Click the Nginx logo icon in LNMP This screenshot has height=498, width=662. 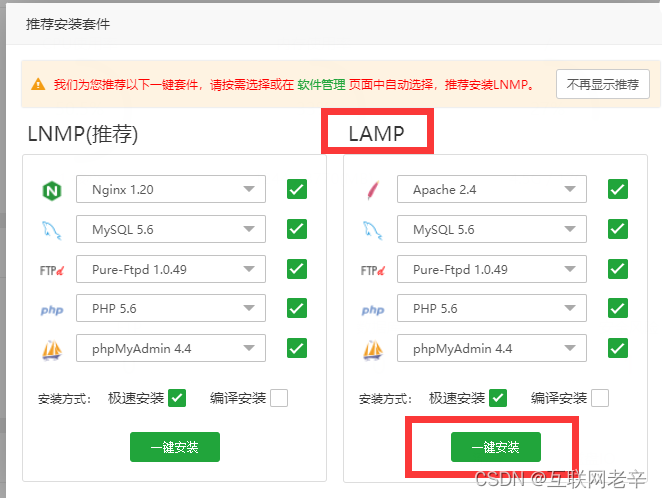52,191
